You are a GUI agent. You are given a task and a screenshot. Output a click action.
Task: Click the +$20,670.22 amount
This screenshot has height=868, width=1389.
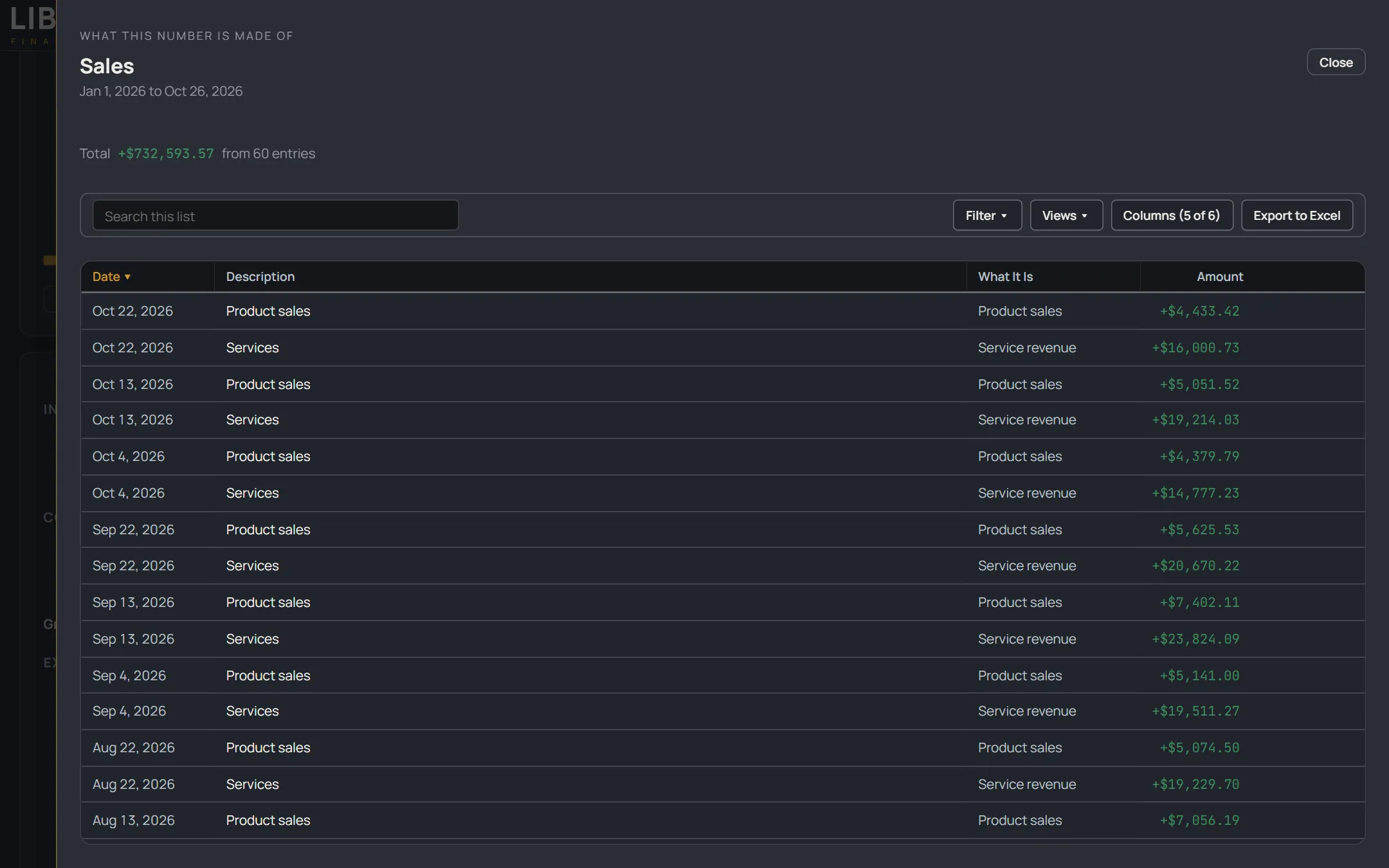pyautogui.click(x=1195, y=566)
